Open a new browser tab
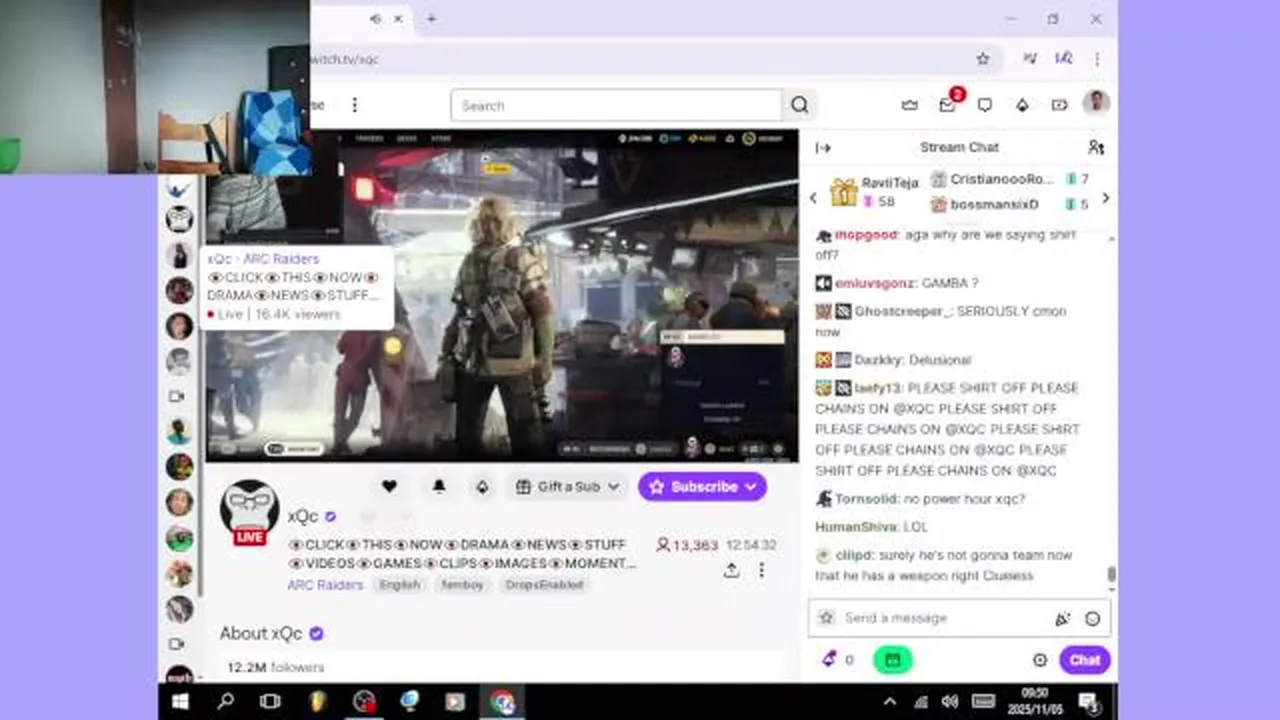 point(431,18)
